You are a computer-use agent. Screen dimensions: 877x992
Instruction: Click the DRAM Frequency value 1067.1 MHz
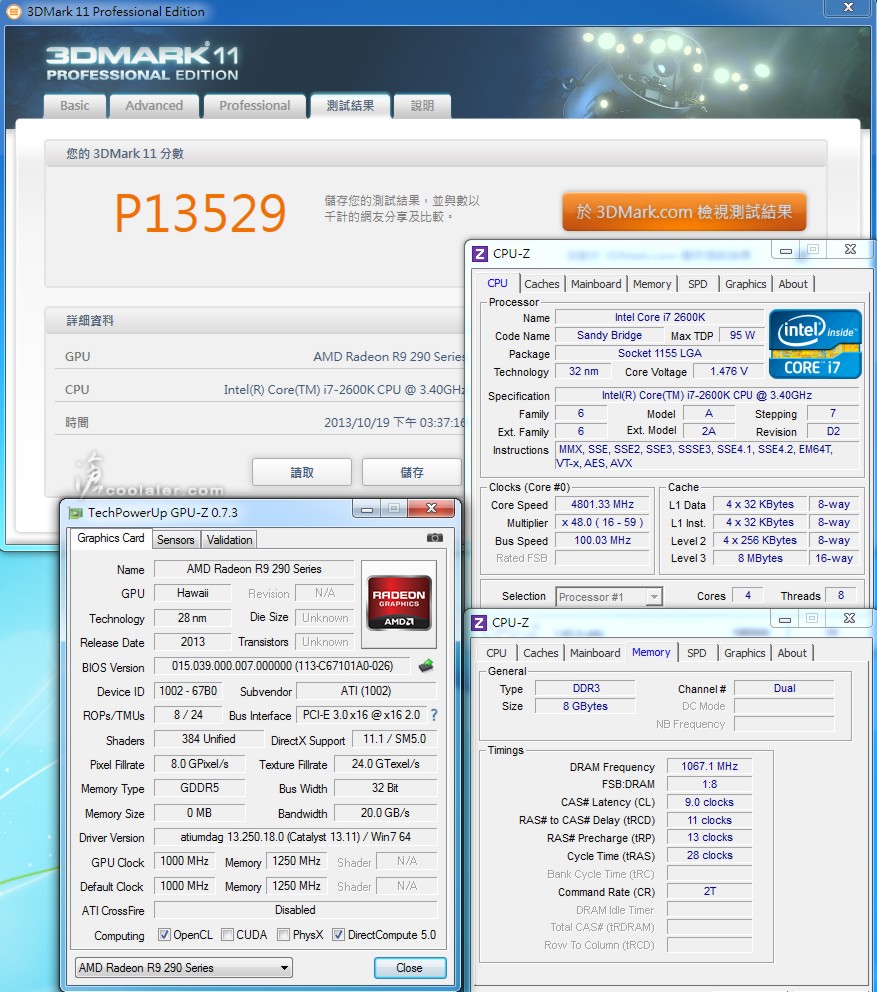pos(709,766)
